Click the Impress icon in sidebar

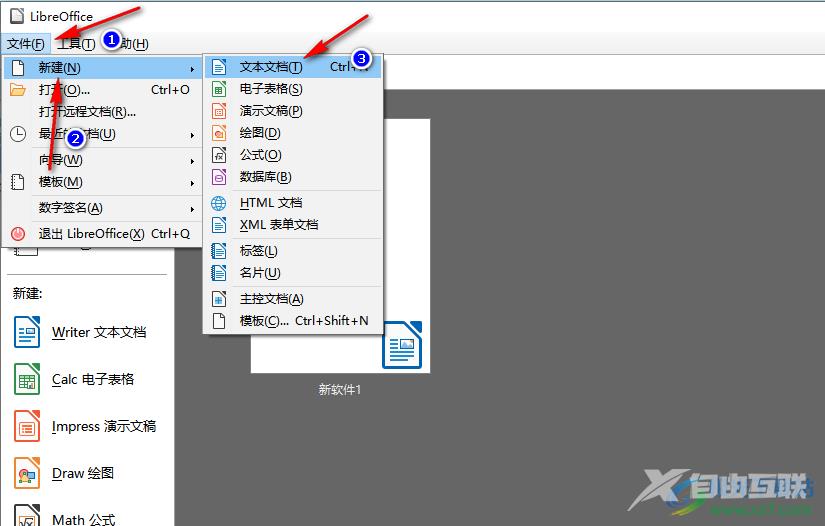27,426
